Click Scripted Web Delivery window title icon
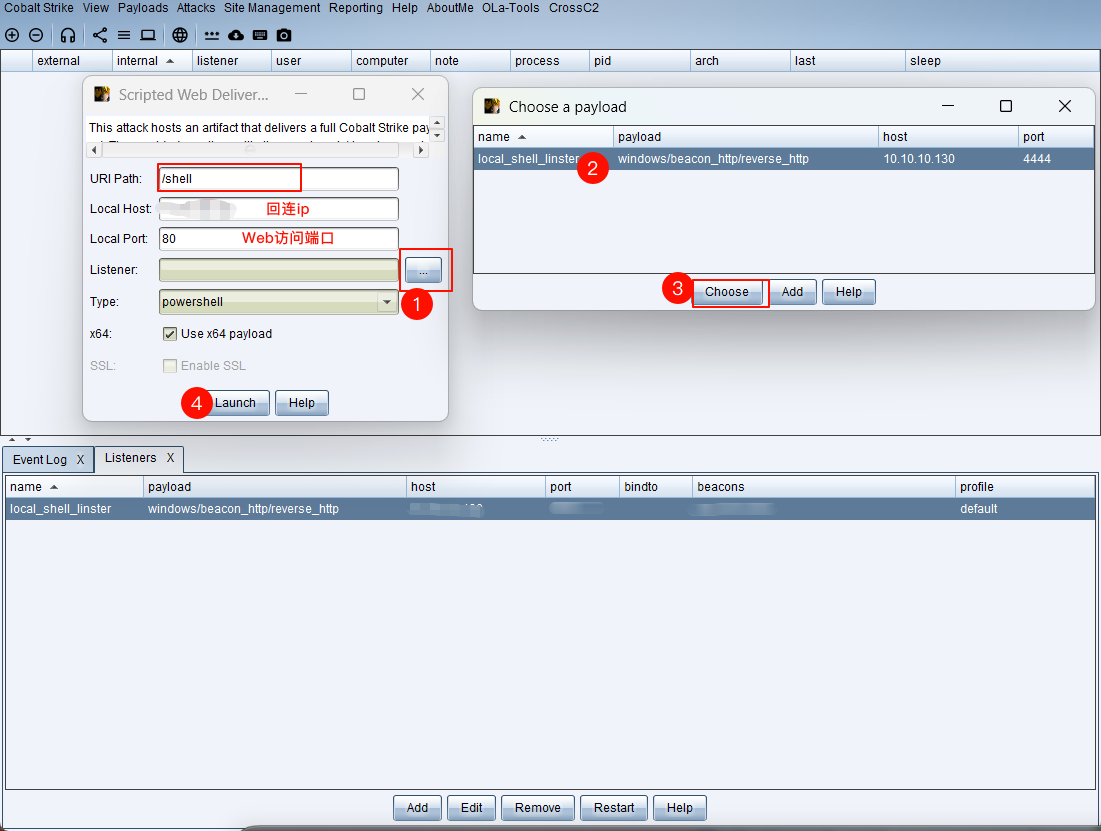The height and width of the screenshot is (831, 1101). tap(102, 94)
